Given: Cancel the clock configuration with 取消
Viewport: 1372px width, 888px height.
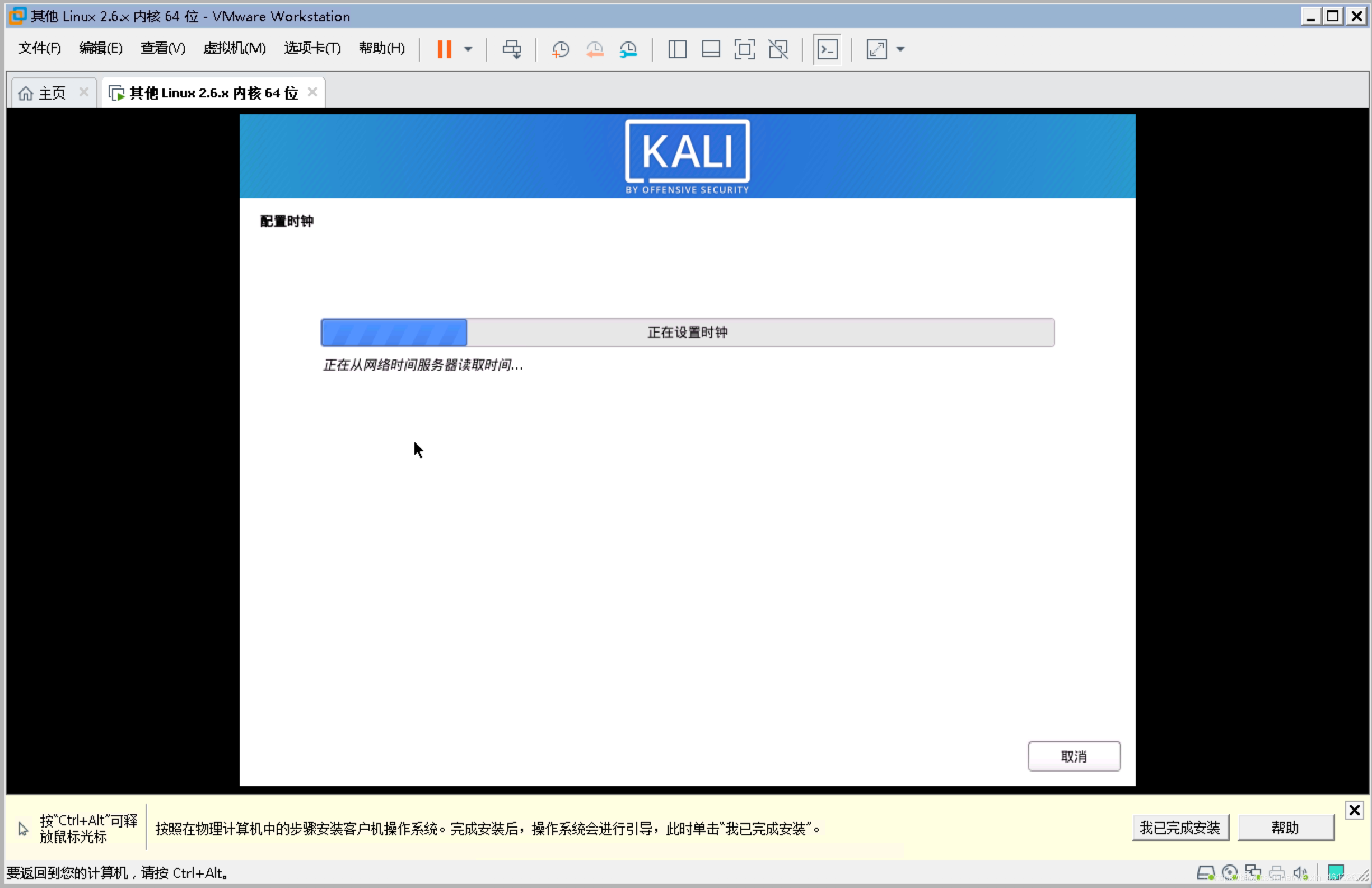Looking at the screenshot, I should (x=1074, y=756).
